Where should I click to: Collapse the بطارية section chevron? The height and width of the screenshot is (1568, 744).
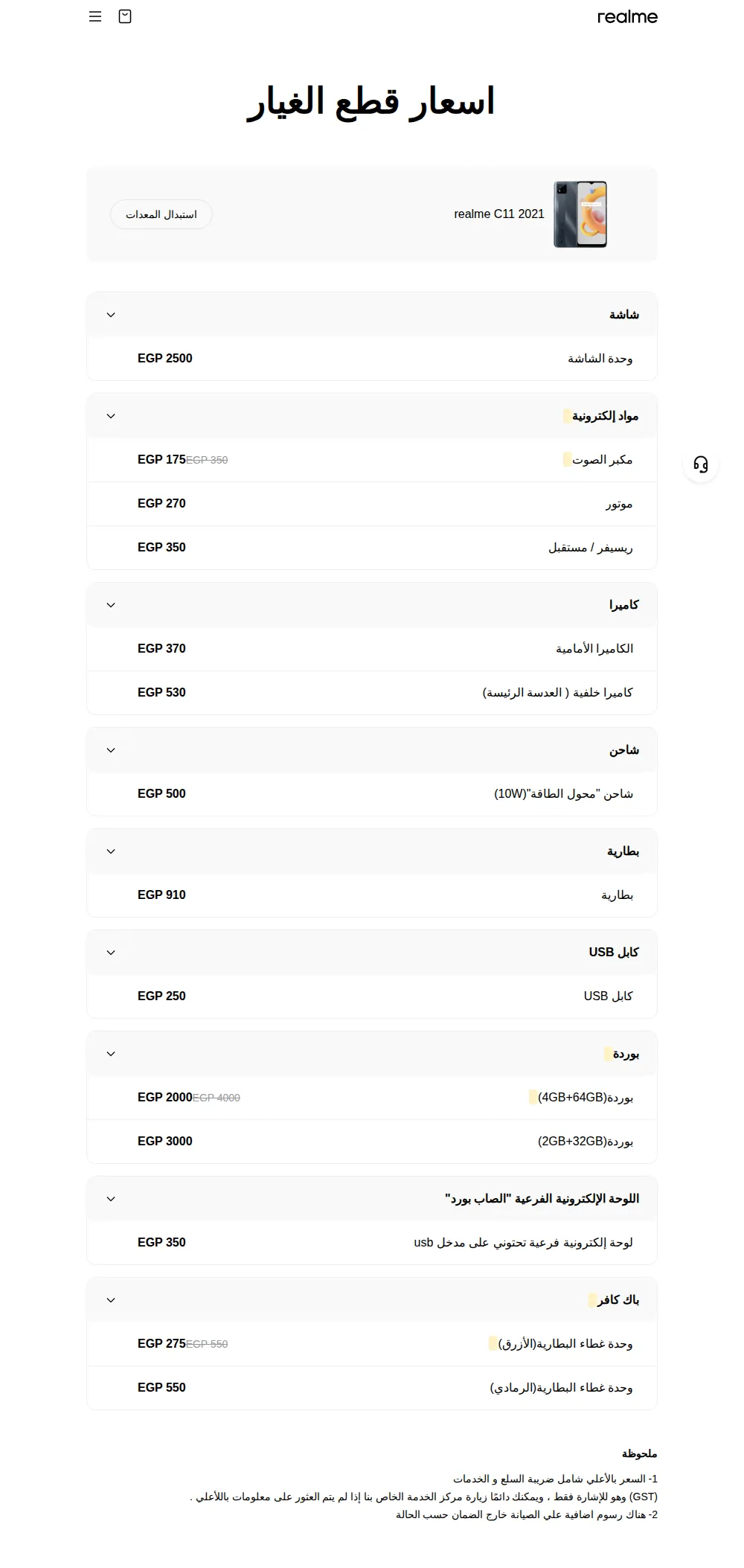point(111,851)
